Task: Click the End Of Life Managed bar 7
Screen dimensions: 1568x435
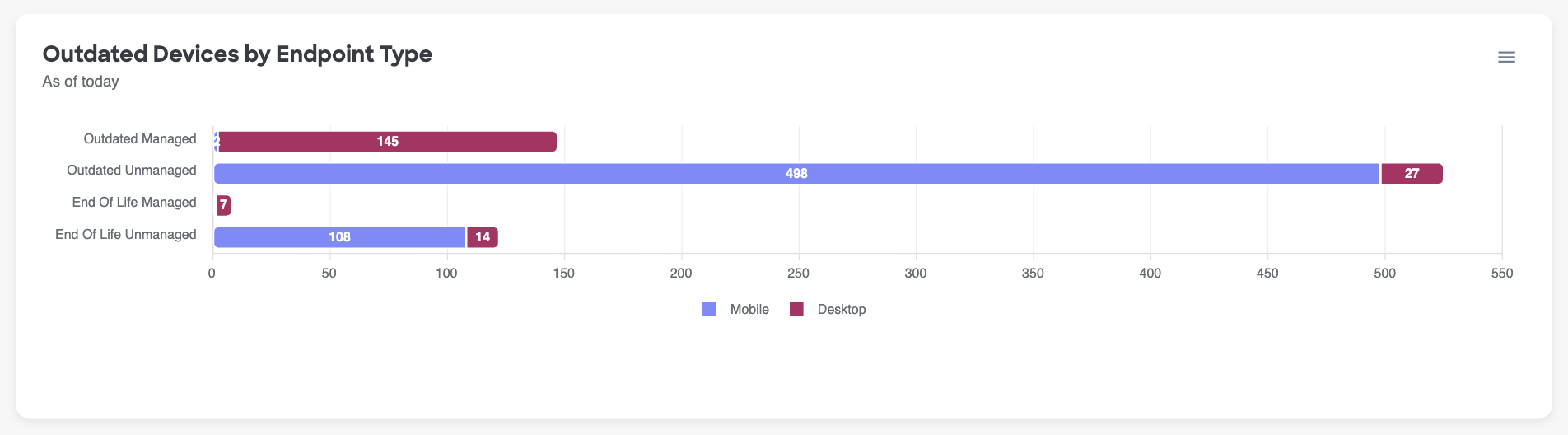Action: click(x=223, y=205)
